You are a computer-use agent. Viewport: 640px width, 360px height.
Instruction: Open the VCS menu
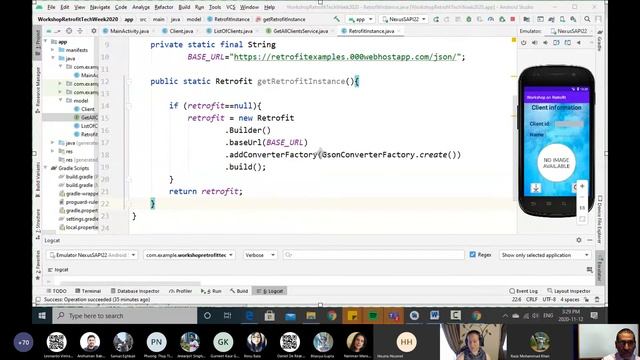pyautogui.click(x=231, y=7)
